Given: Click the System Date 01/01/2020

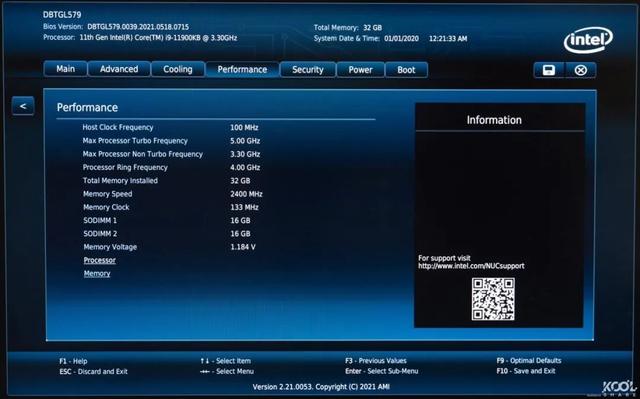Looking at the screenshot, I should tap(401, 39).
